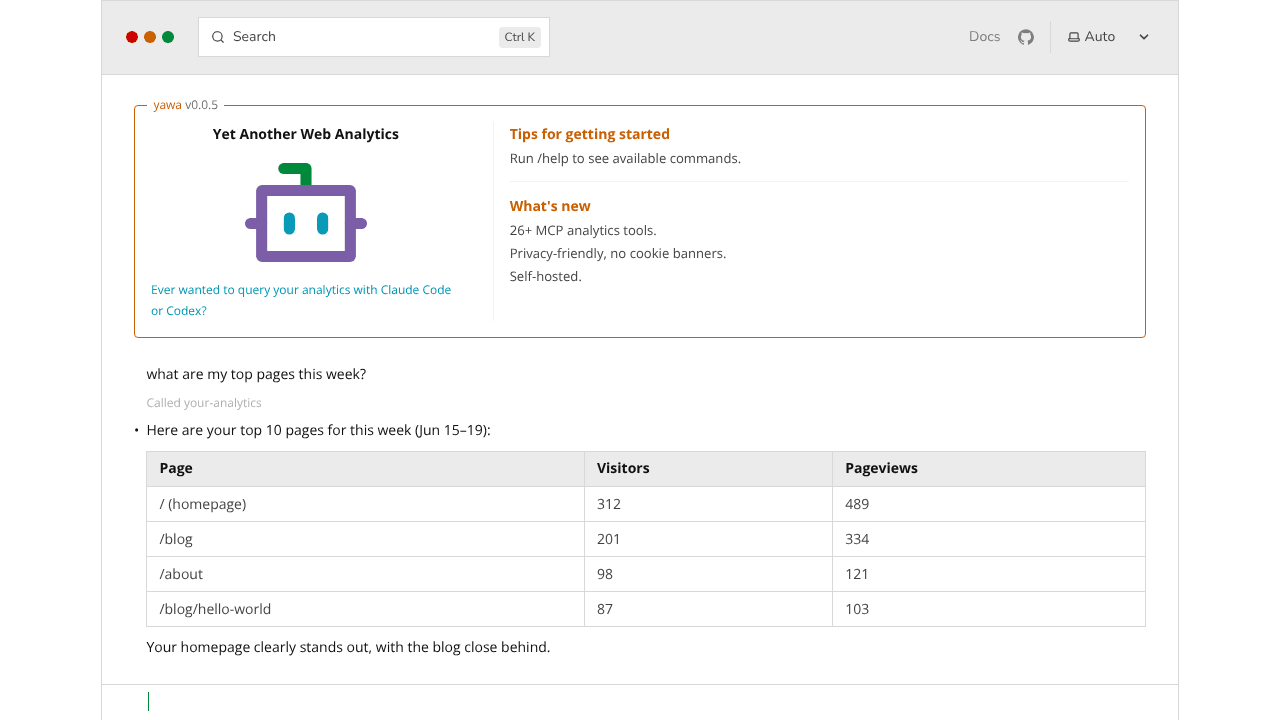Click the search magnifier icon

tap(218, 37)
